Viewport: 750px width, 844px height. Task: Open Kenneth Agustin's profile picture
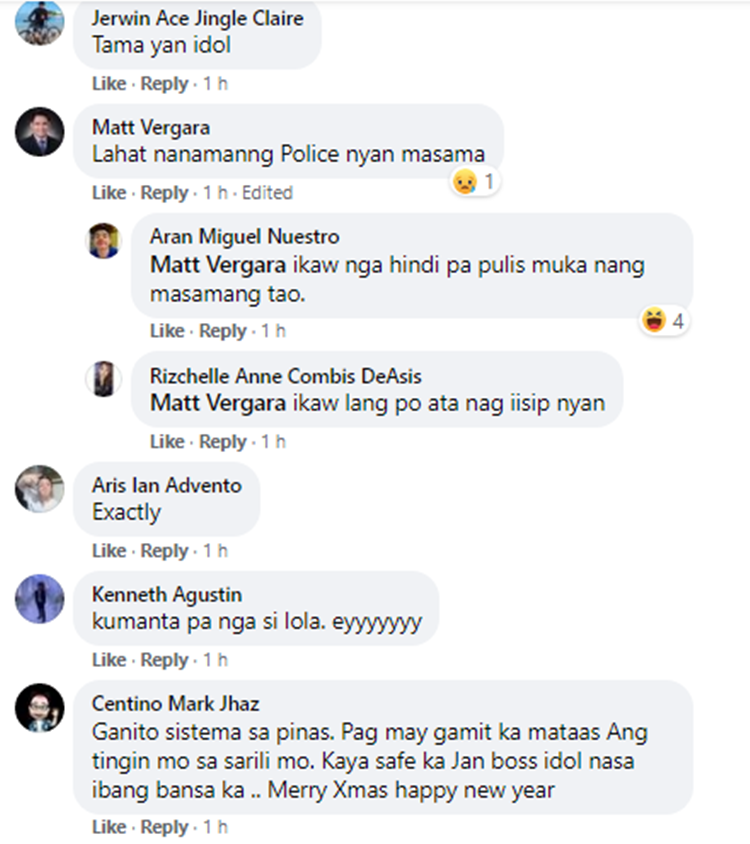click(39, 599)
